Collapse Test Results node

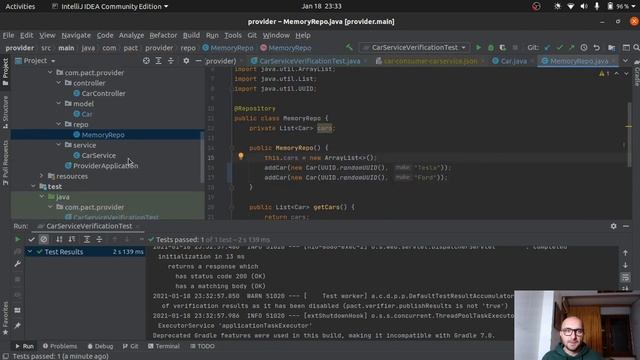click(30, 252)
